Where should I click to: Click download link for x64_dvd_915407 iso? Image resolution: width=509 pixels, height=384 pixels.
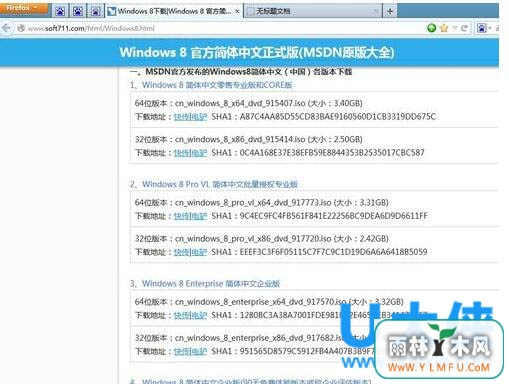click(x=190, y=117)
